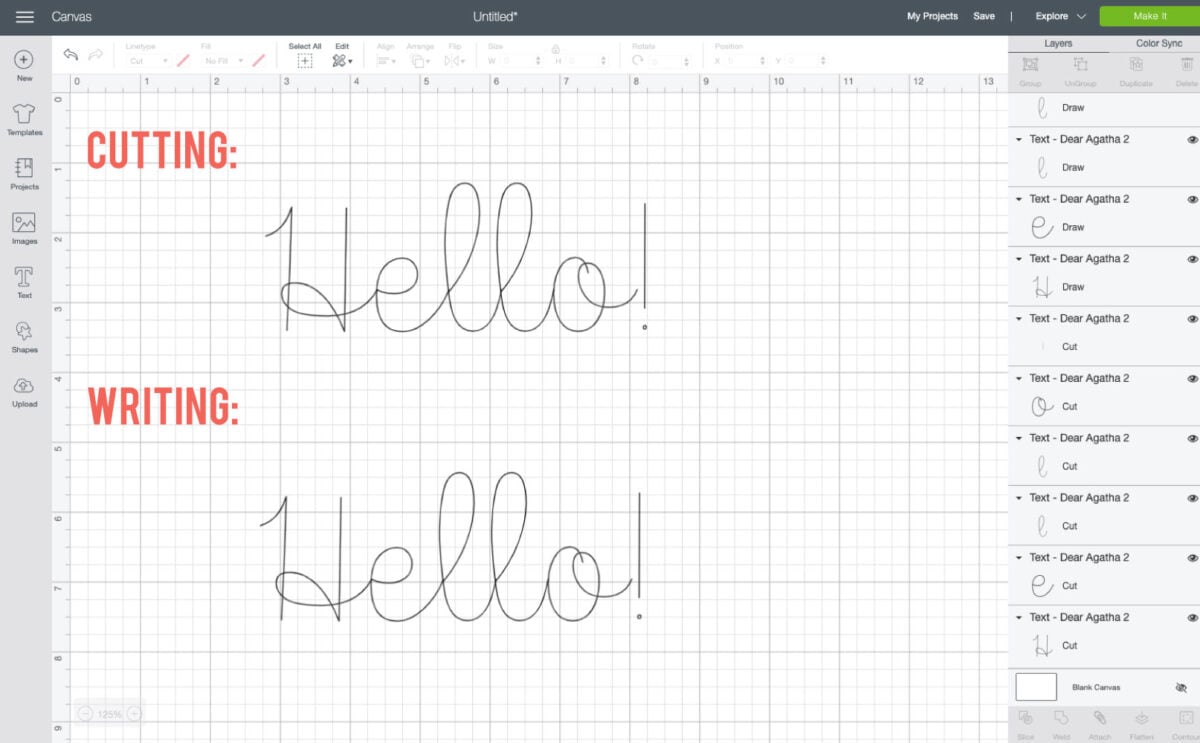Open the Fill dropdown
Image resolution: width=1200 pixels, height=743 pixels.
tap(224, 61)
